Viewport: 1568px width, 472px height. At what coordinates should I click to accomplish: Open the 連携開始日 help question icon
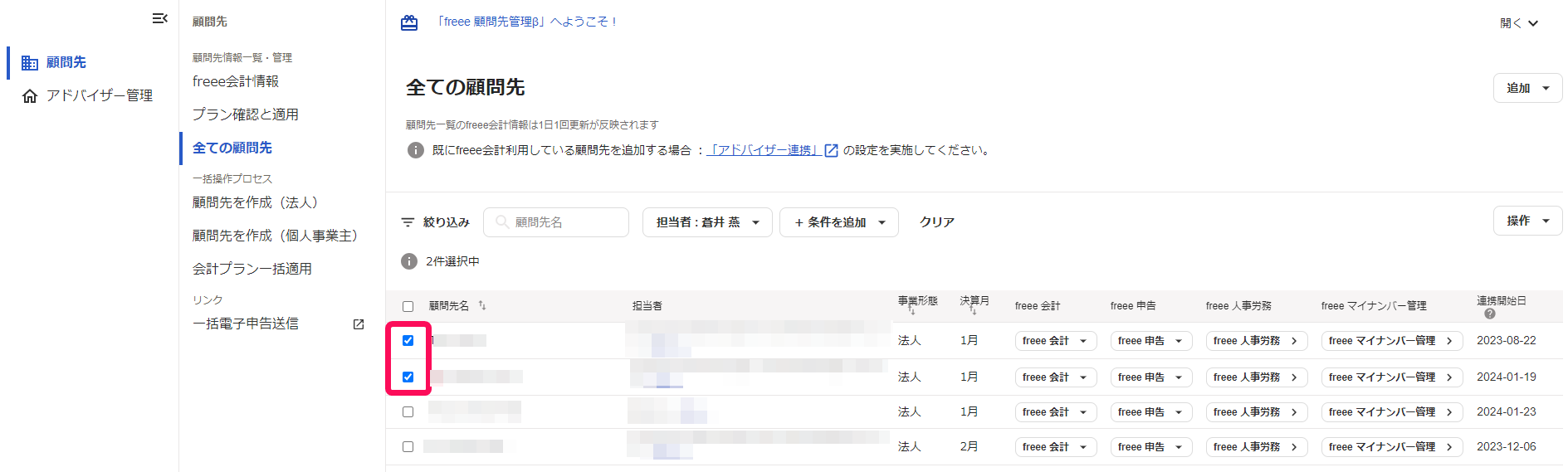pyautogui.click(x=1489, y=314)
